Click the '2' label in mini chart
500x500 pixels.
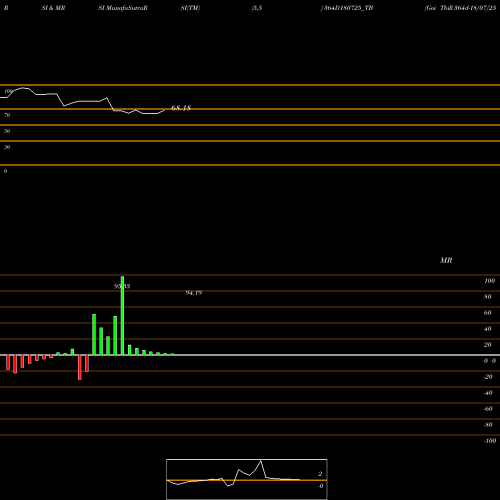coord(320,474)
